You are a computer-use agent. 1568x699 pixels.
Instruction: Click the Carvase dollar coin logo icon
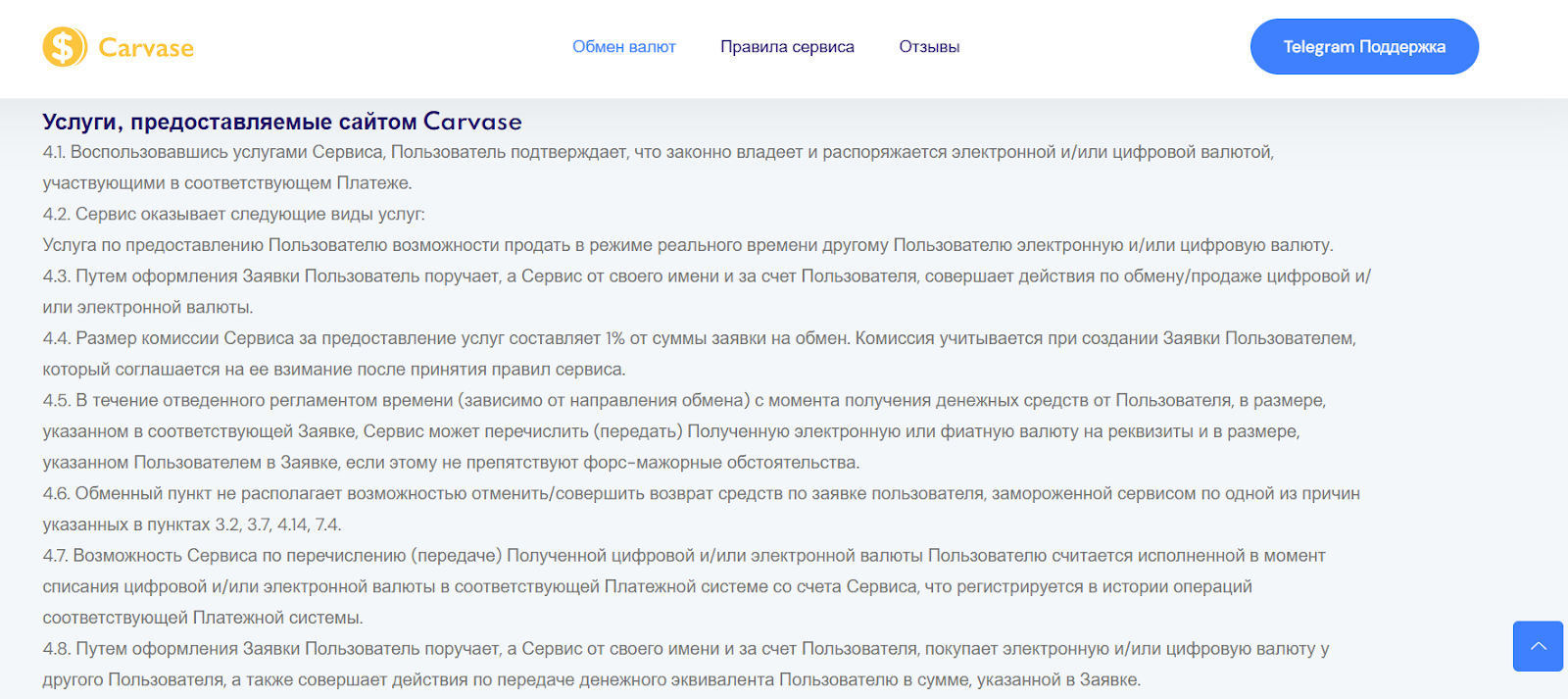[x=65, y=47]
